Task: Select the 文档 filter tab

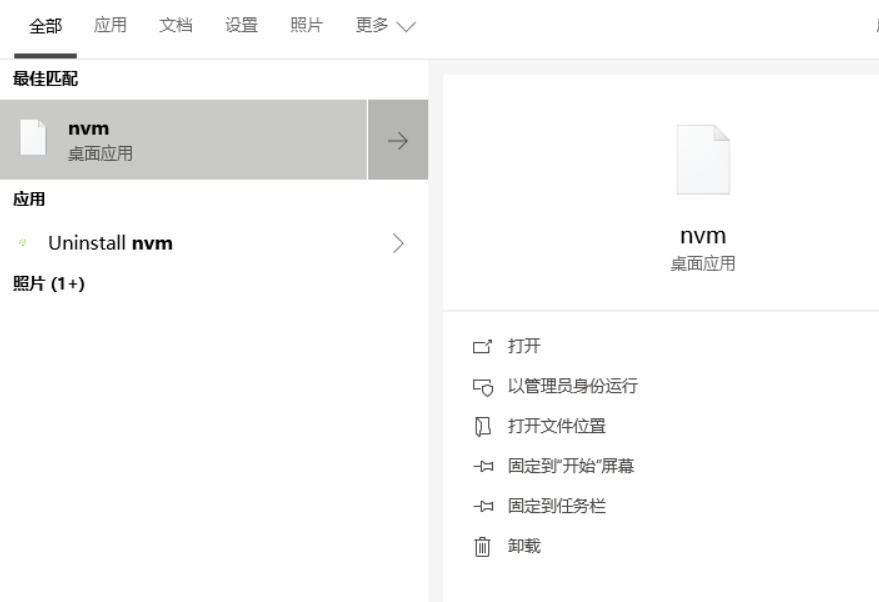Action: click(176, 26)
